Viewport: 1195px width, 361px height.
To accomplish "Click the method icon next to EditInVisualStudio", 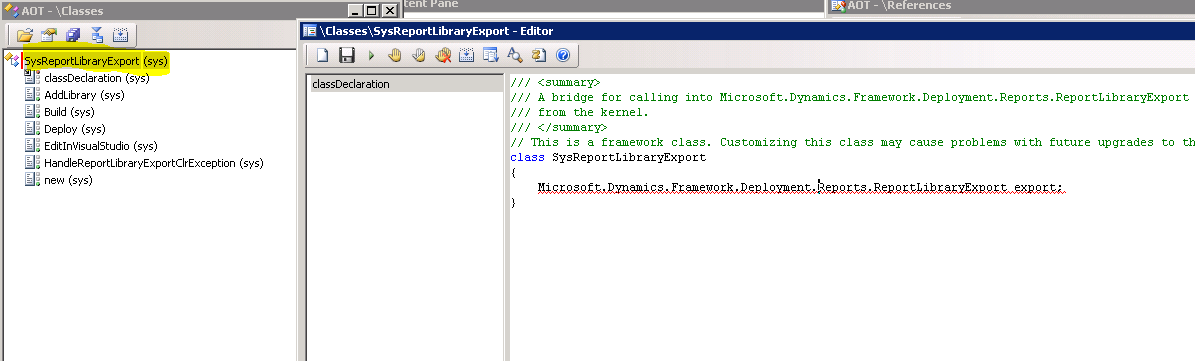I will (32, 145).
